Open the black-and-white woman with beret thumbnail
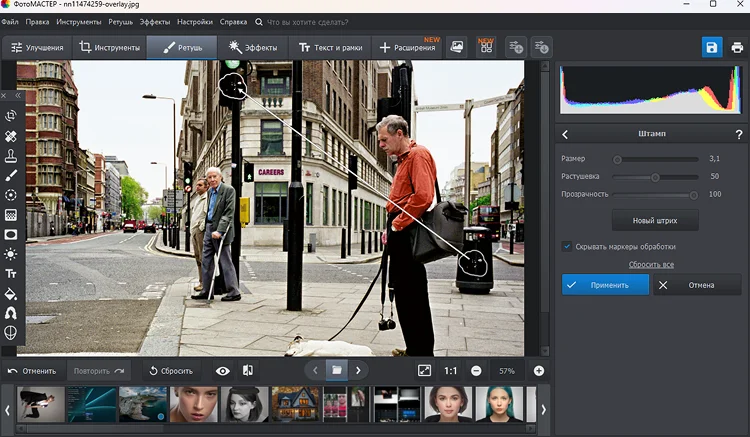Screen dimensions: 750x437 click(x=244, y=404)
